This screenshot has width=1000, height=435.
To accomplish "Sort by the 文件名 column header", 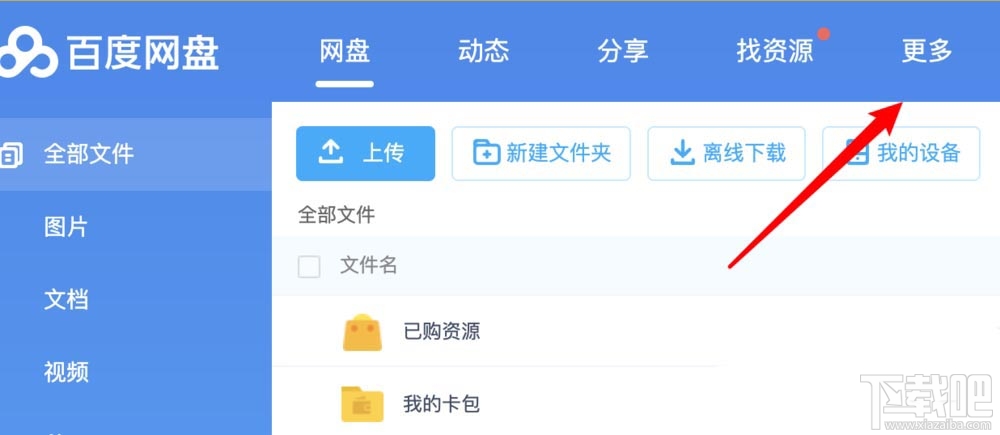I will (369, 265).
